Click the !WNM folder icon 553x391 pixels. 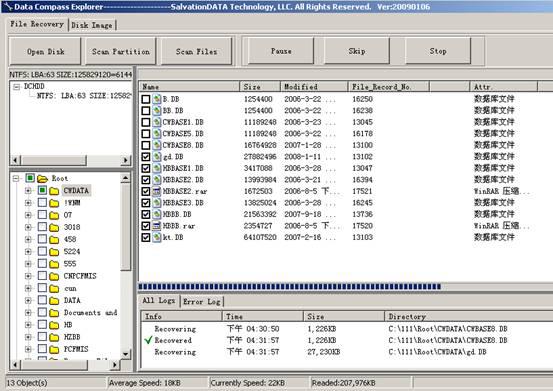[54, 203]
